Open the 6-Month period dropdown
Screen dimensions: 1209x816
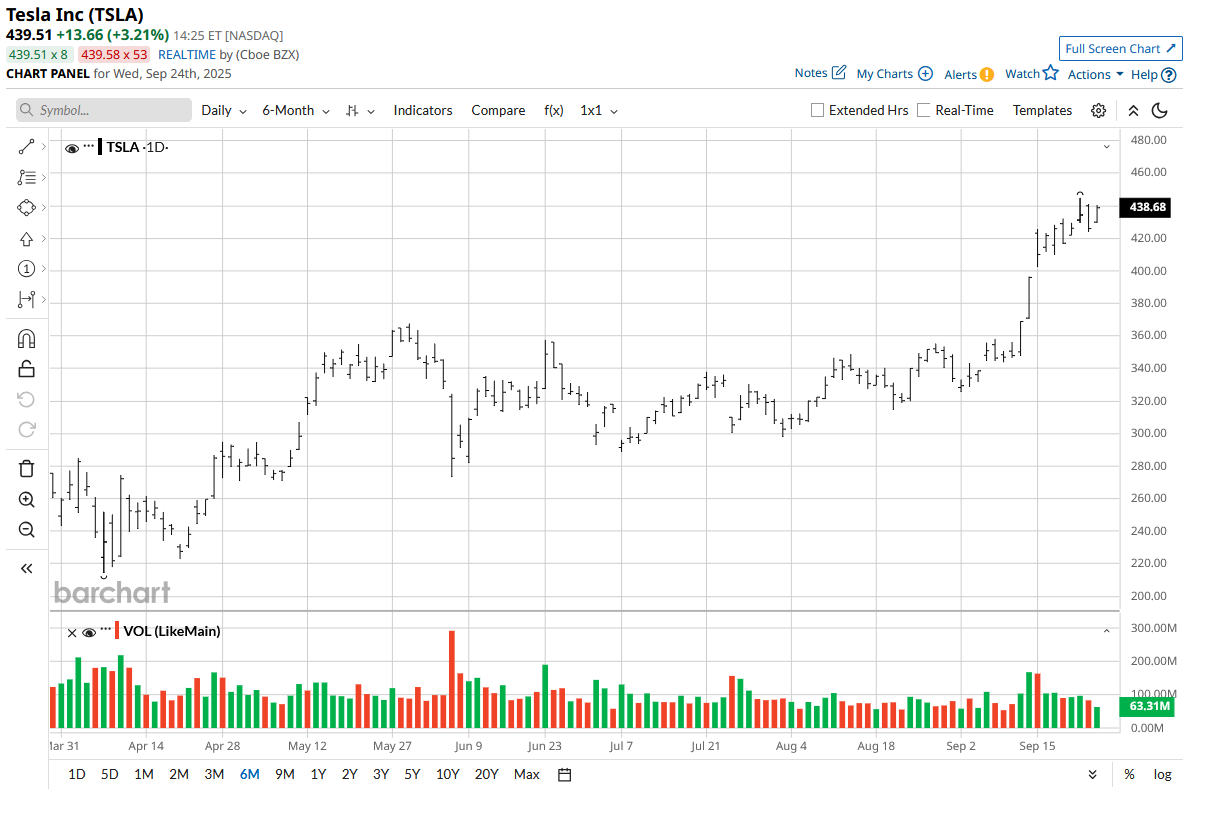click(x=297, y=110)
